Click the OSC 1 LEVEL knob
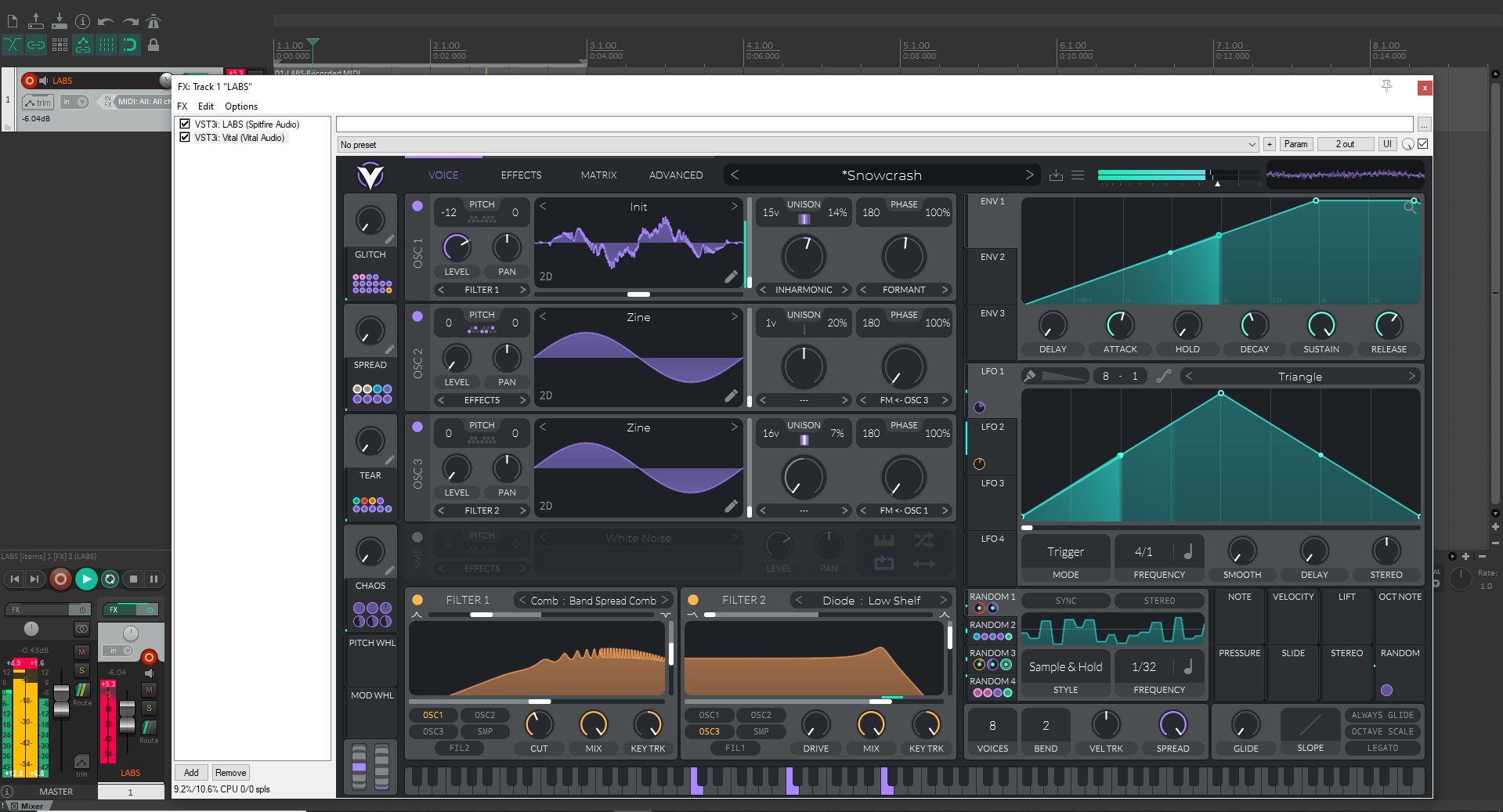The width and height of the screenshot is (1503, 812). [457, 247]
